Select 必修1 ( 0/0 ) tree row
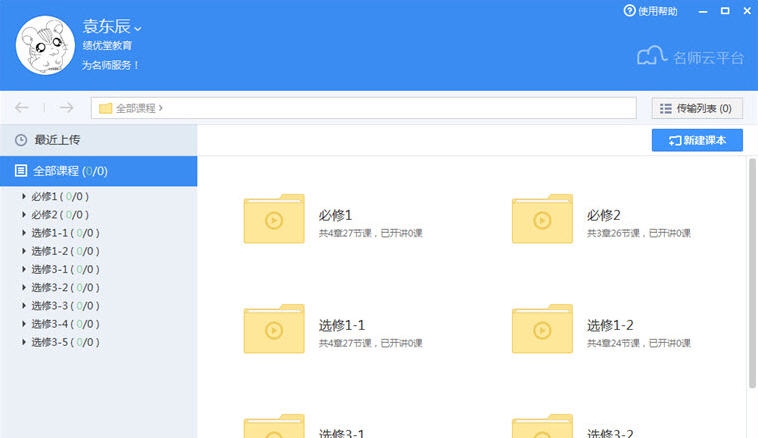The width and height of the screenshot is (758, 438). click(60, 196)
